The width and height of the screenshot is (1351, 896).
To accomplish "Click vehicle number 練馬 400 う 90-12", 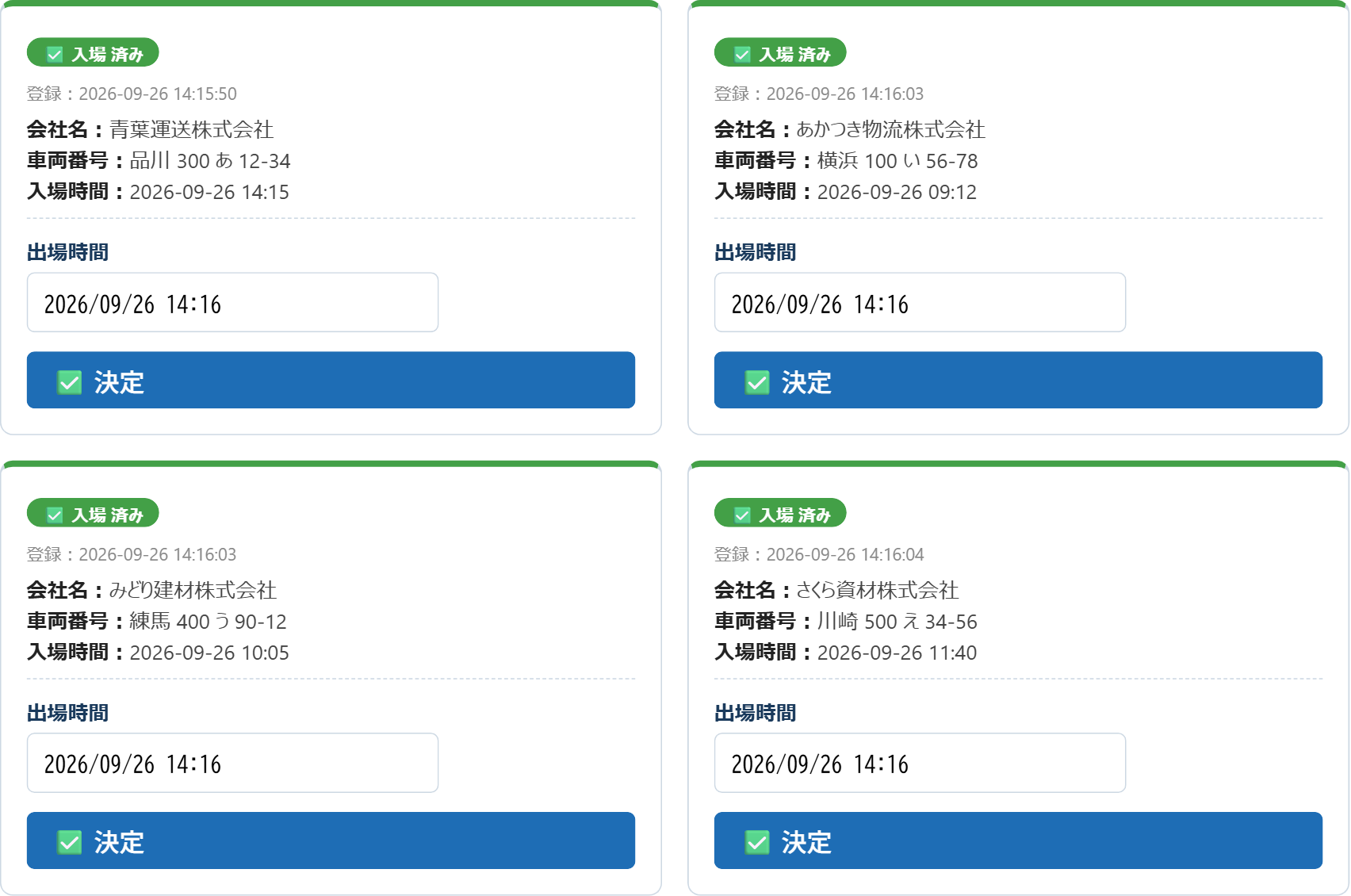I will click(x=209, y=621).
